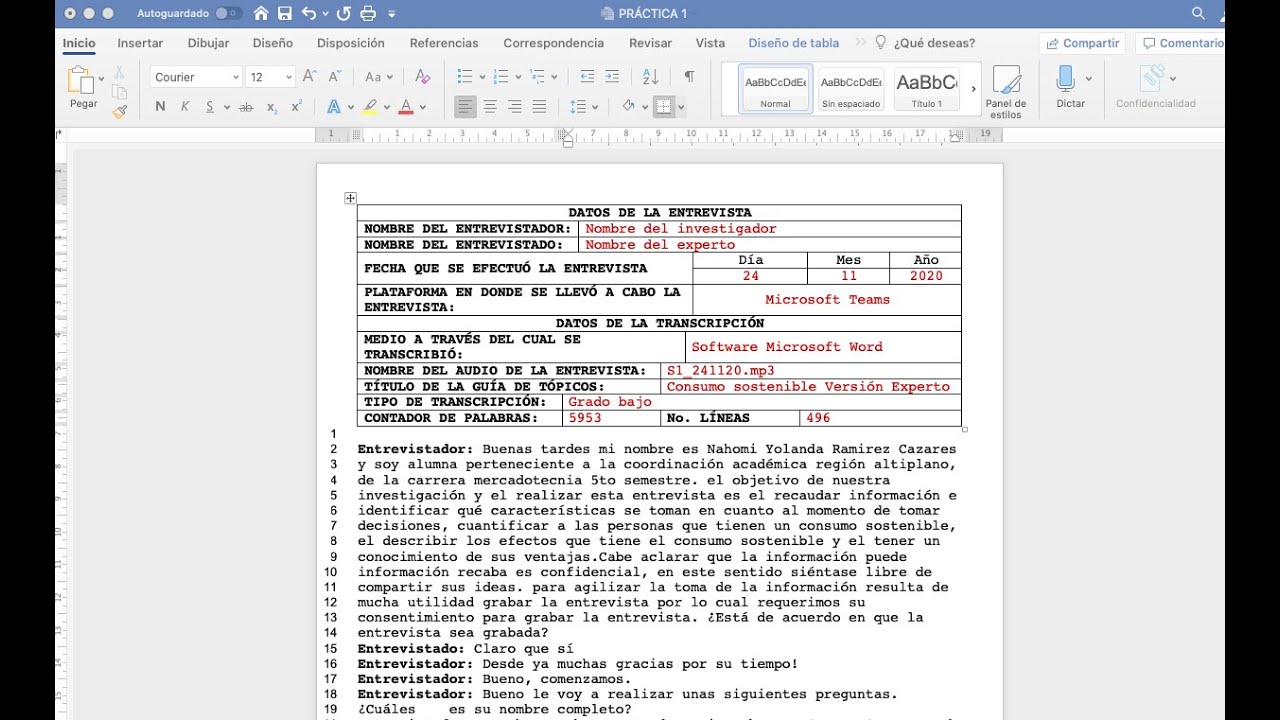Switch to the Referencias tab

[444, 43]
